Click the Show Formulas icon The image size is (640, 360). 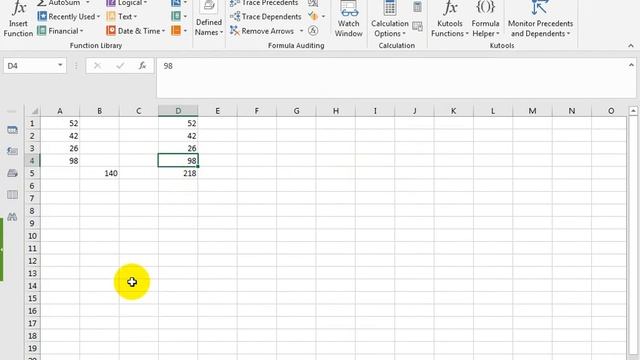313,3
